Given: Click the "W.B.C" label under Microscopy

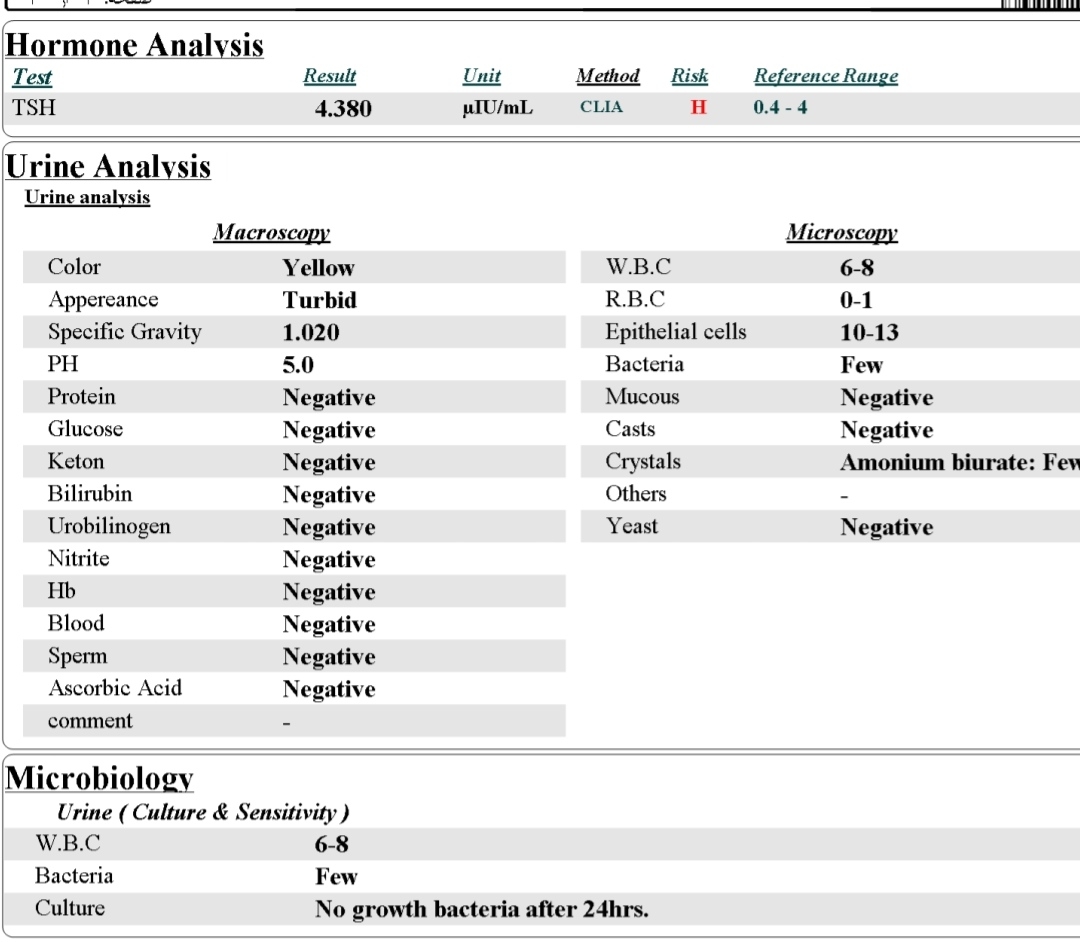Looking at the screenshot, I should (638, 267).
